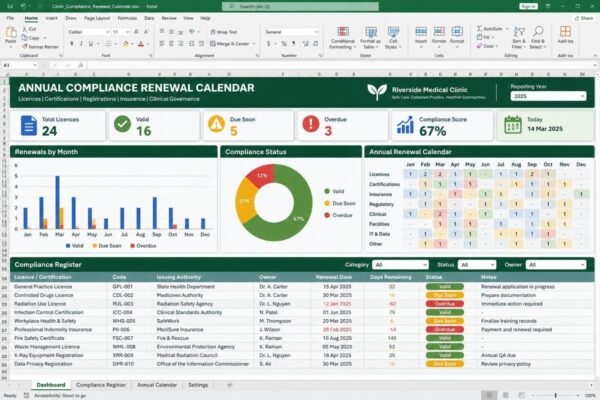Viewport: 600px width, 400px height.
Task: Click the Orientation text-angle icon
Action: point(192,31)
